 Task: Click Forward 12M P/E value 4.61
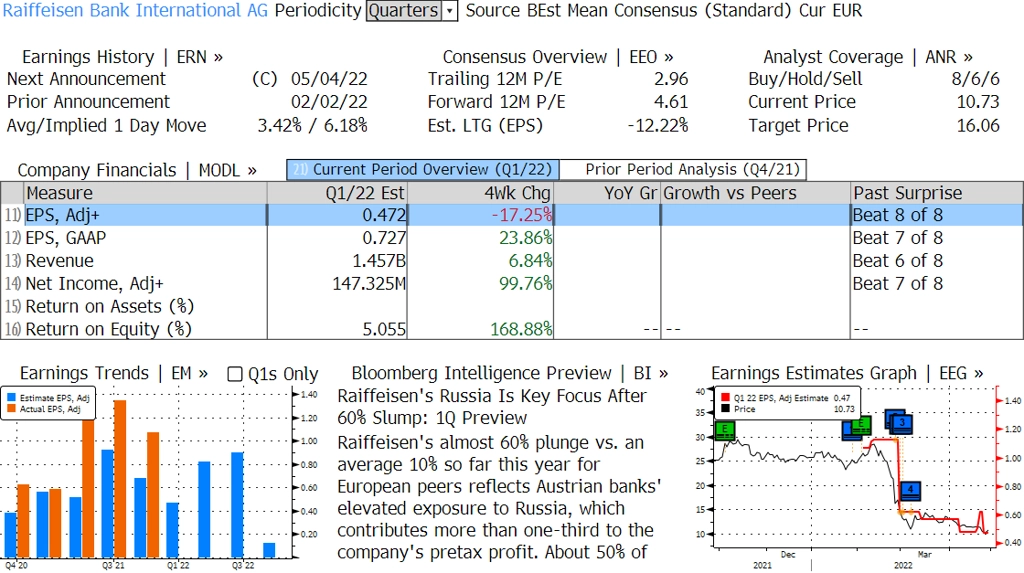tap(671, 102)
